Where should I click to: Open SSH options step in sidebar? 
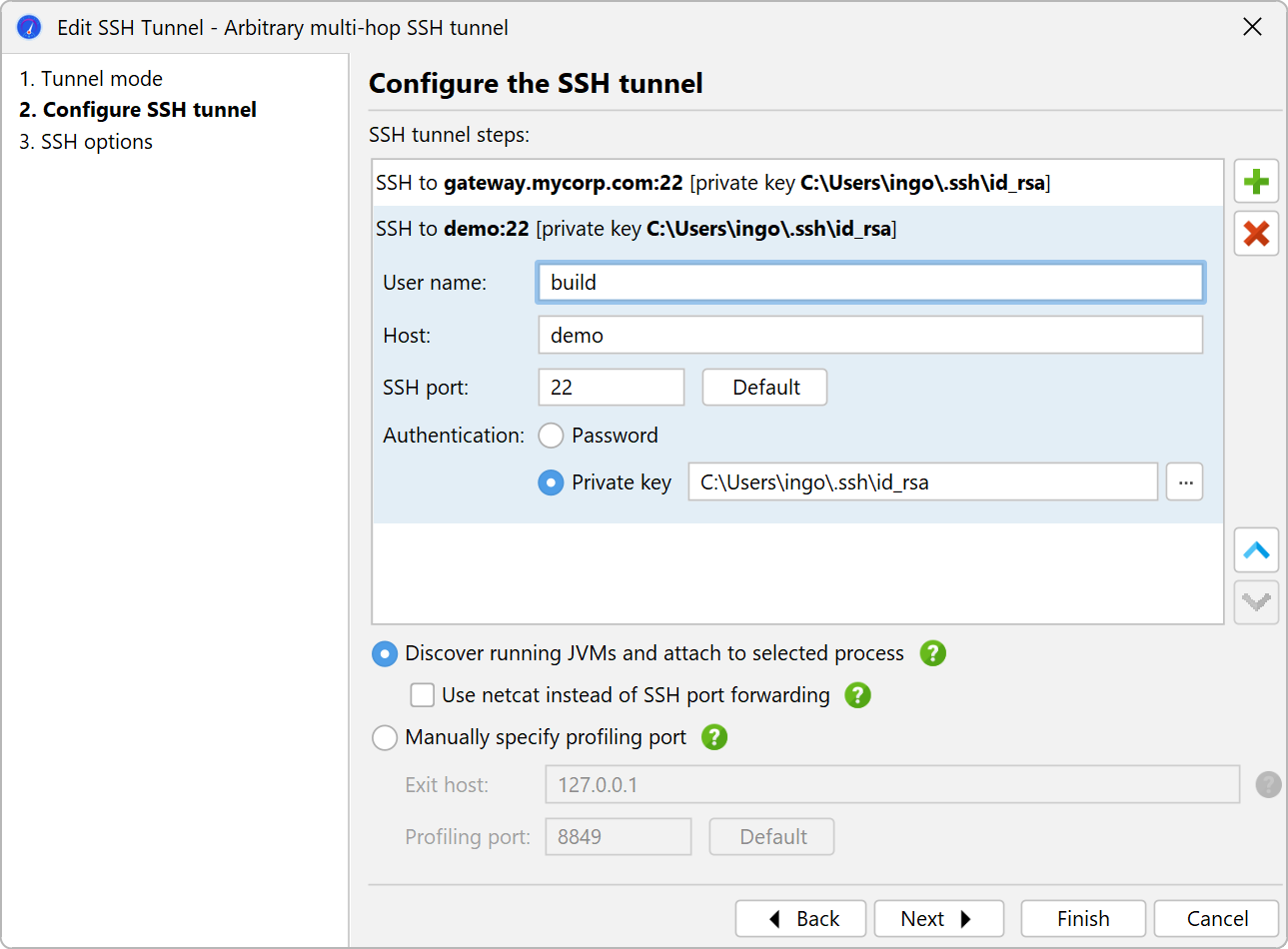coord(86,142)
